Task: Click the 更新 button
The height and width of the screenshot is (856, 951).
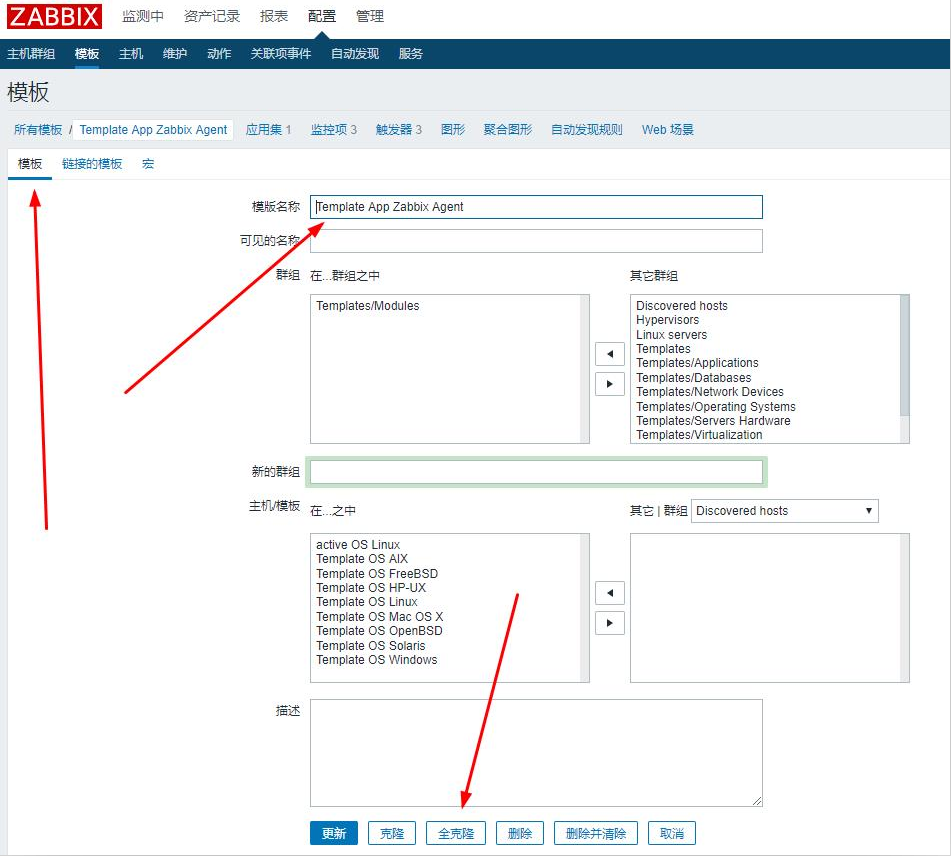Action: click(x=334, y=834)
